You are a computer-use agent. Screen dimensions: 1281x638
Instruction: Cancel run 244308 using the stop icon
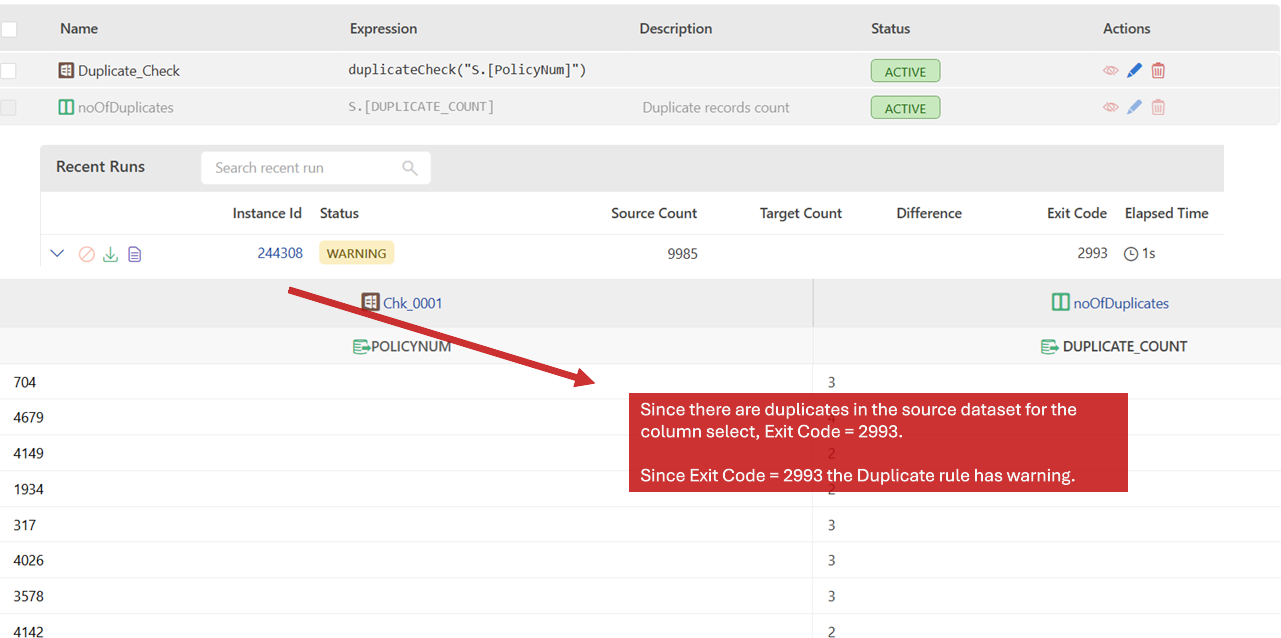coord(86,254)
